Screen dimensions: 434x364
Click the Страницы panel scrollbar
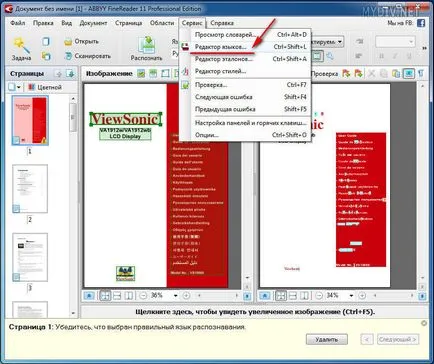coord(73,206)
